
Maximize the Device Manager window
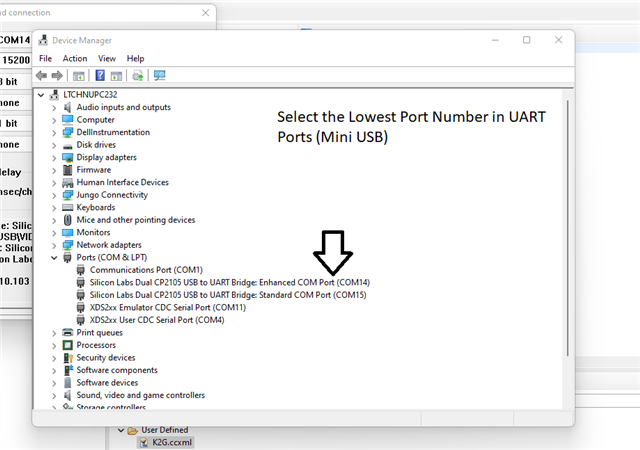(527, 40)
